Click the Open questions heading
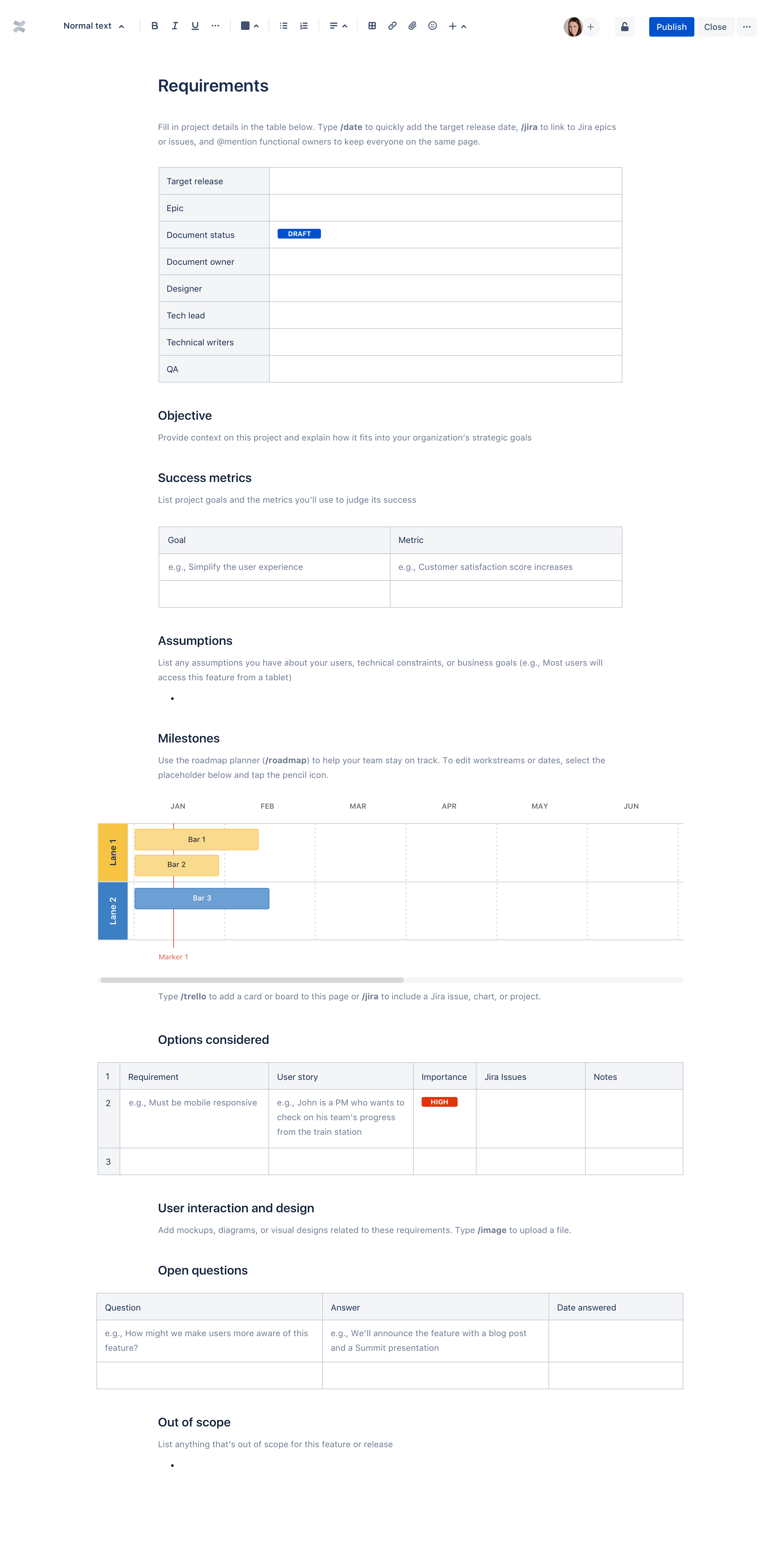This screenshot has width=781, height=1568. [203, 1270]
